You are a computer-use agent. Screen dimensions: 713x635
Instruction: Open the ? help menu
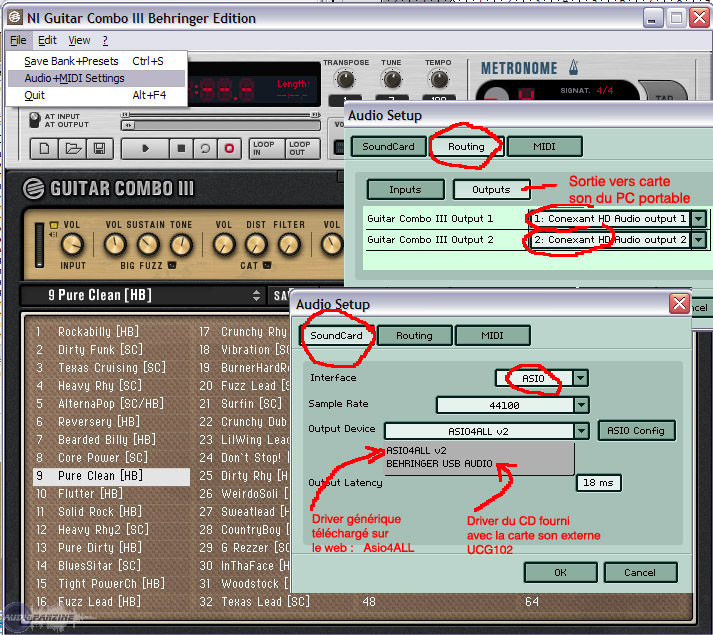105,40
